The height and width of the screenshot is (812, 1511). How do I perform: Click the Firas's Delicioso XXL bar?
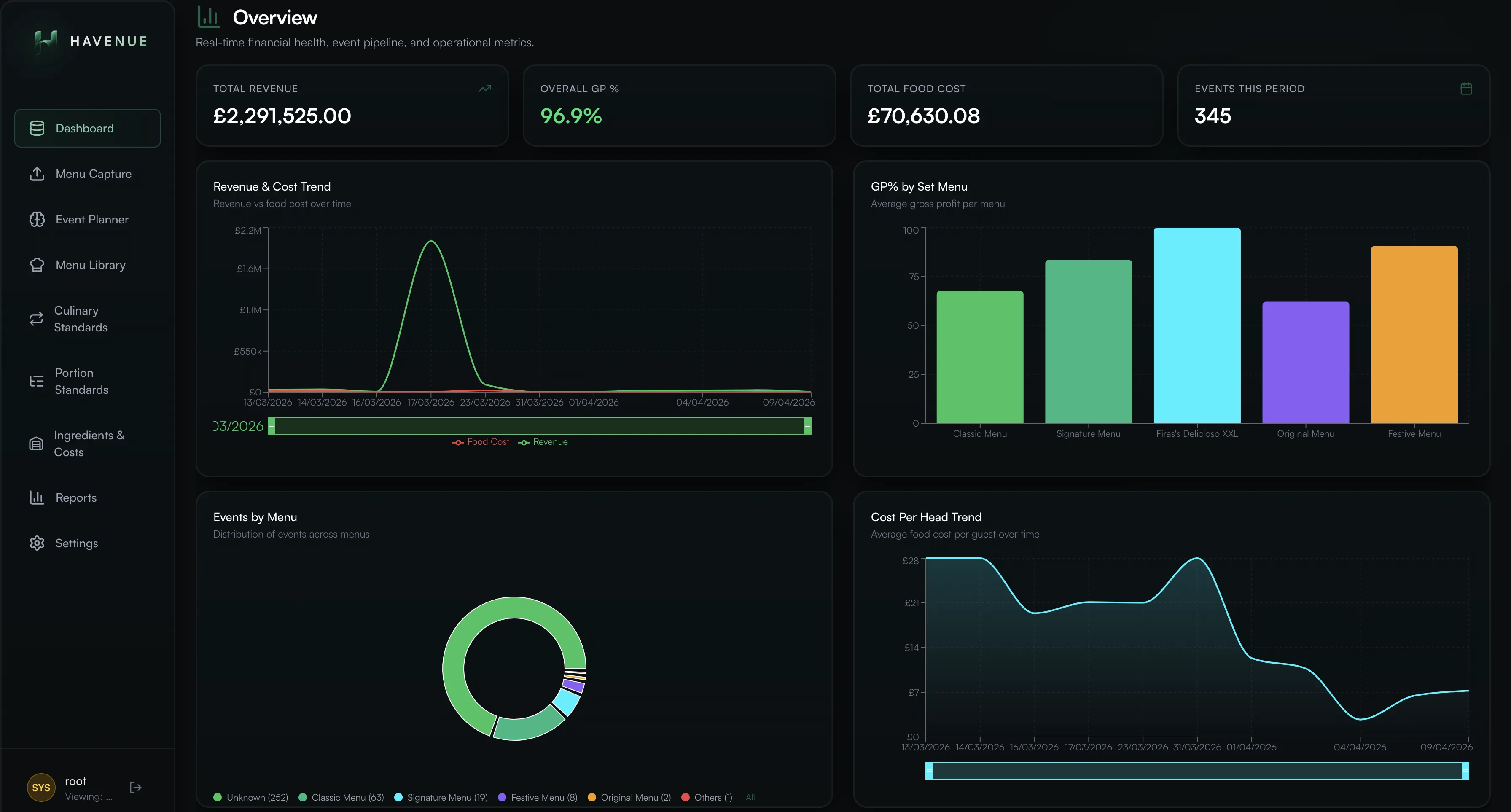1196,325
